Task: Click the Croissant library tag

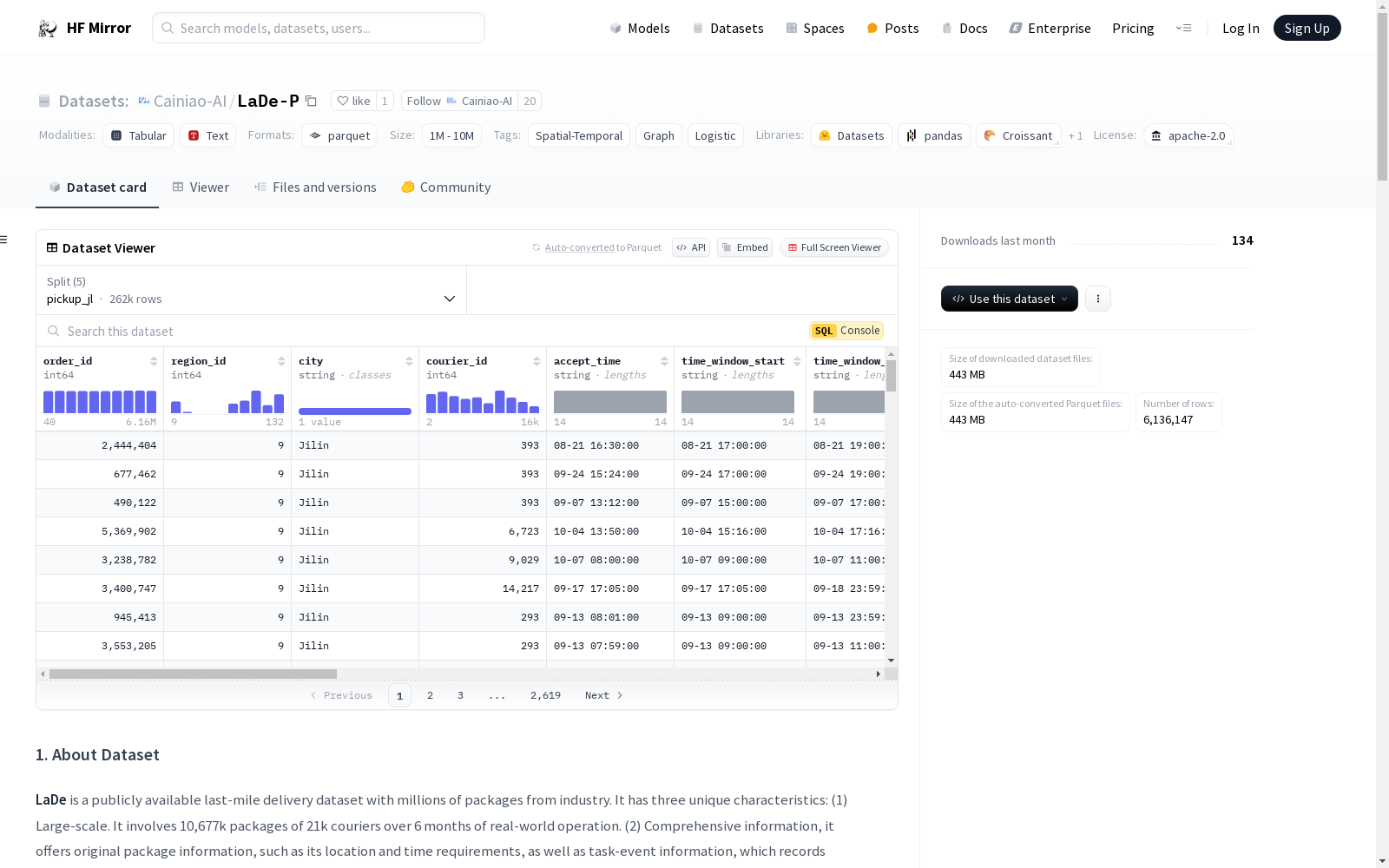Action: [x=1019, y=135]
